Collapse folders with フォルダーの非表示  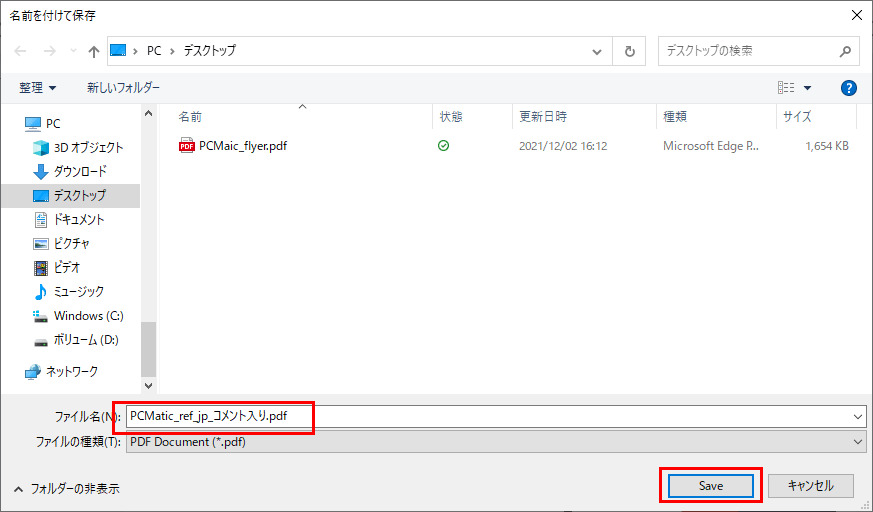click(x=66, y=489)
